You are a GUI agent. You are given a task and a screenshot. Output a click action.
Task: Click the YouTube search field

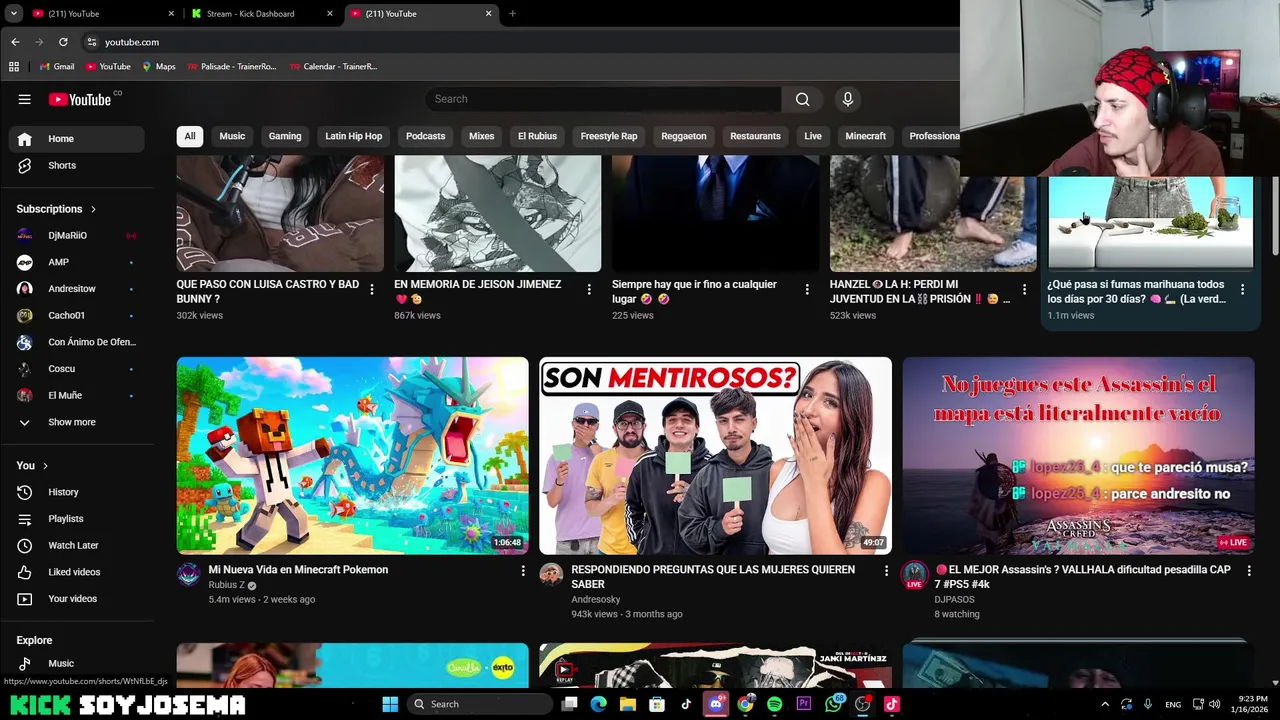tap(603, 99)
